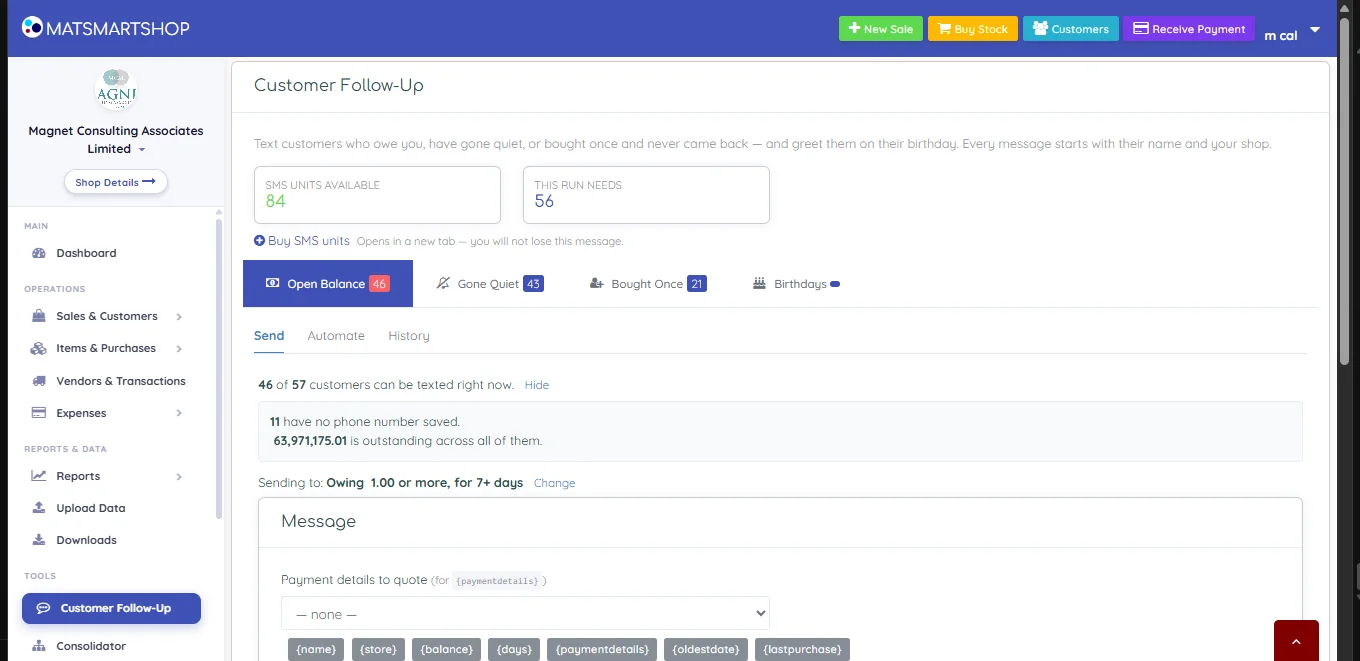
Task: Click the Change link beside Sending to
Action: 554,483
